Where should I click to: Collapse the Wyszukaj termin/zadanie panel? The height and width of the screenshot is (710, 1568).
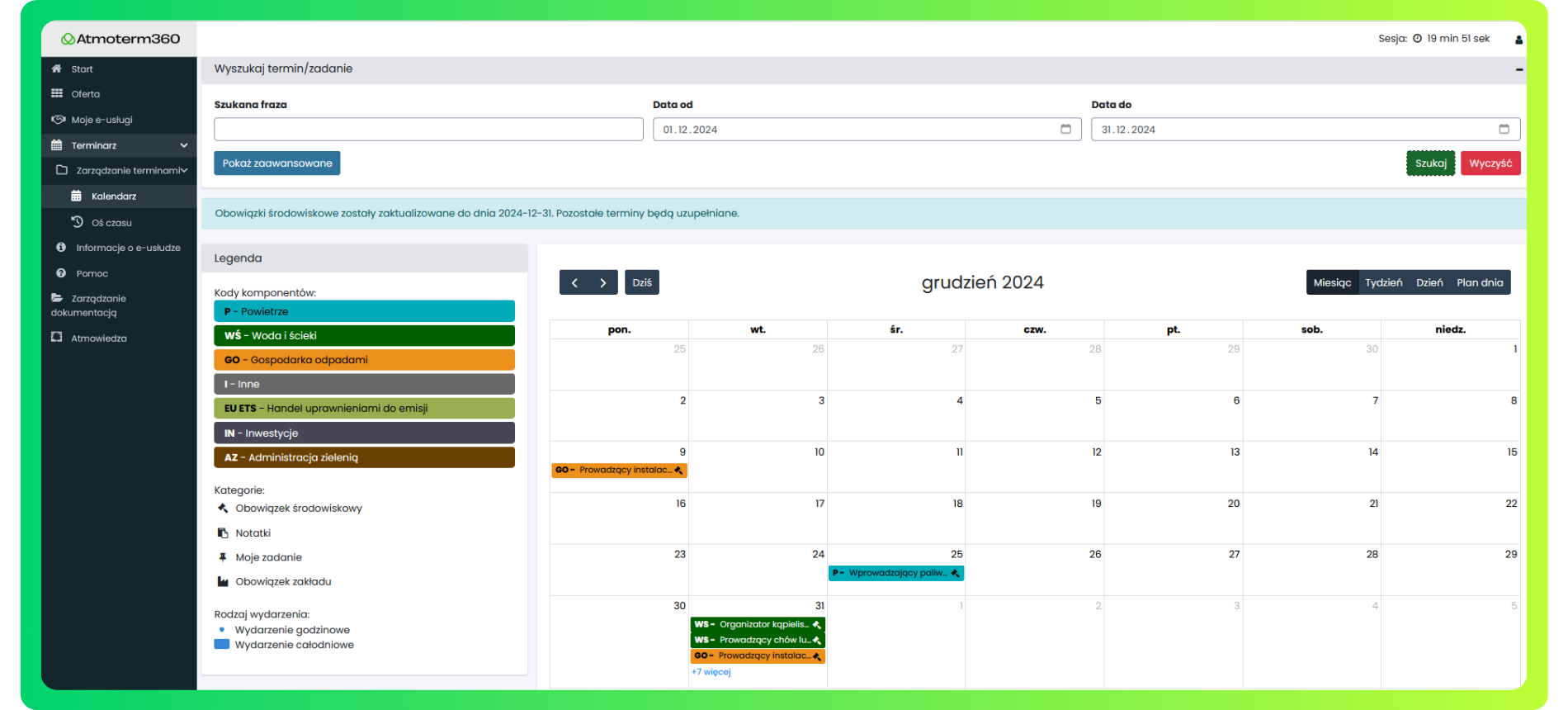pos(1518,69)
